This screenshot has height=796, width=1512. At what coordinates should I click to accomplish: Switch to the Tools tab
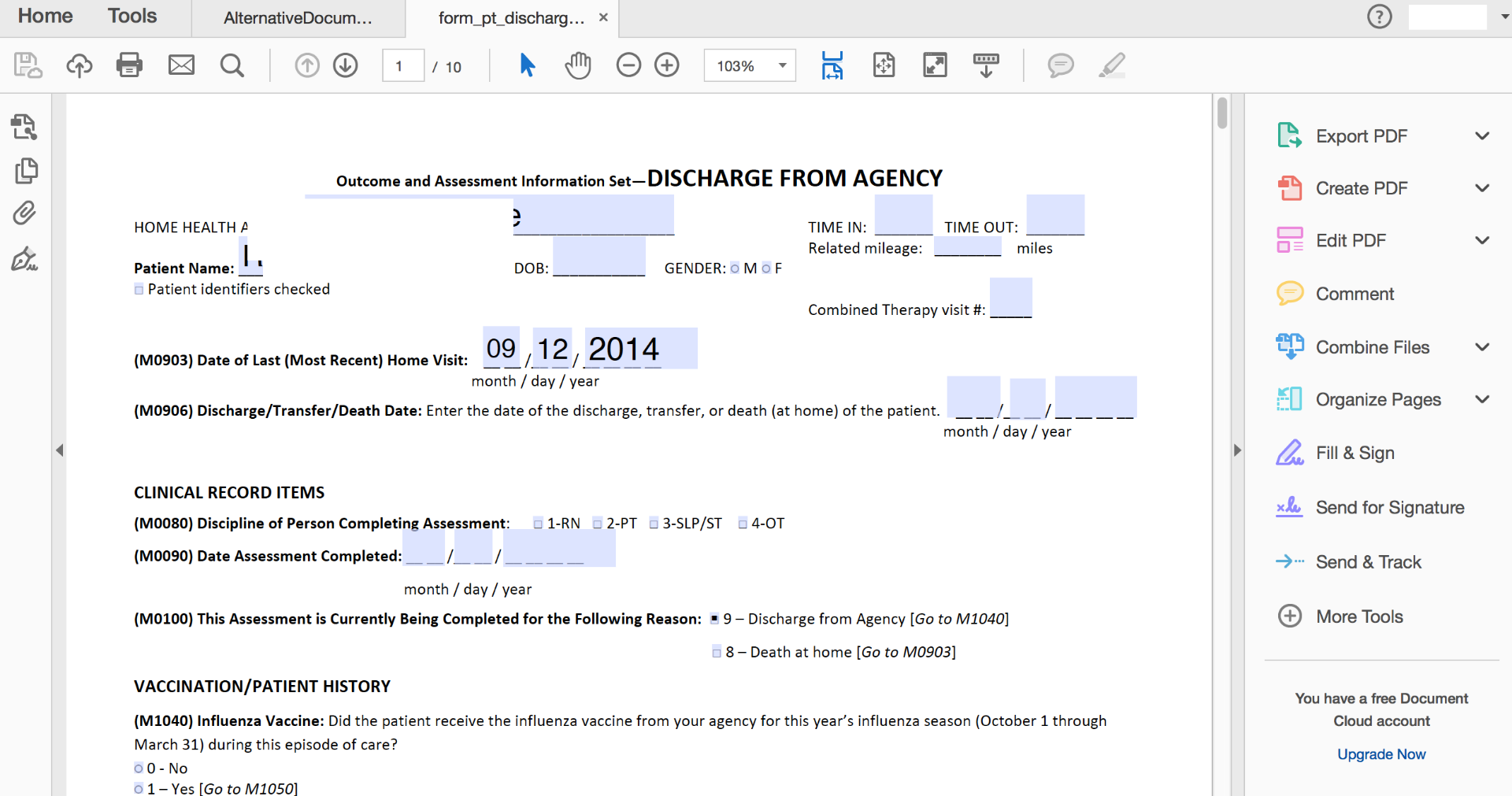tap(132, 16)
